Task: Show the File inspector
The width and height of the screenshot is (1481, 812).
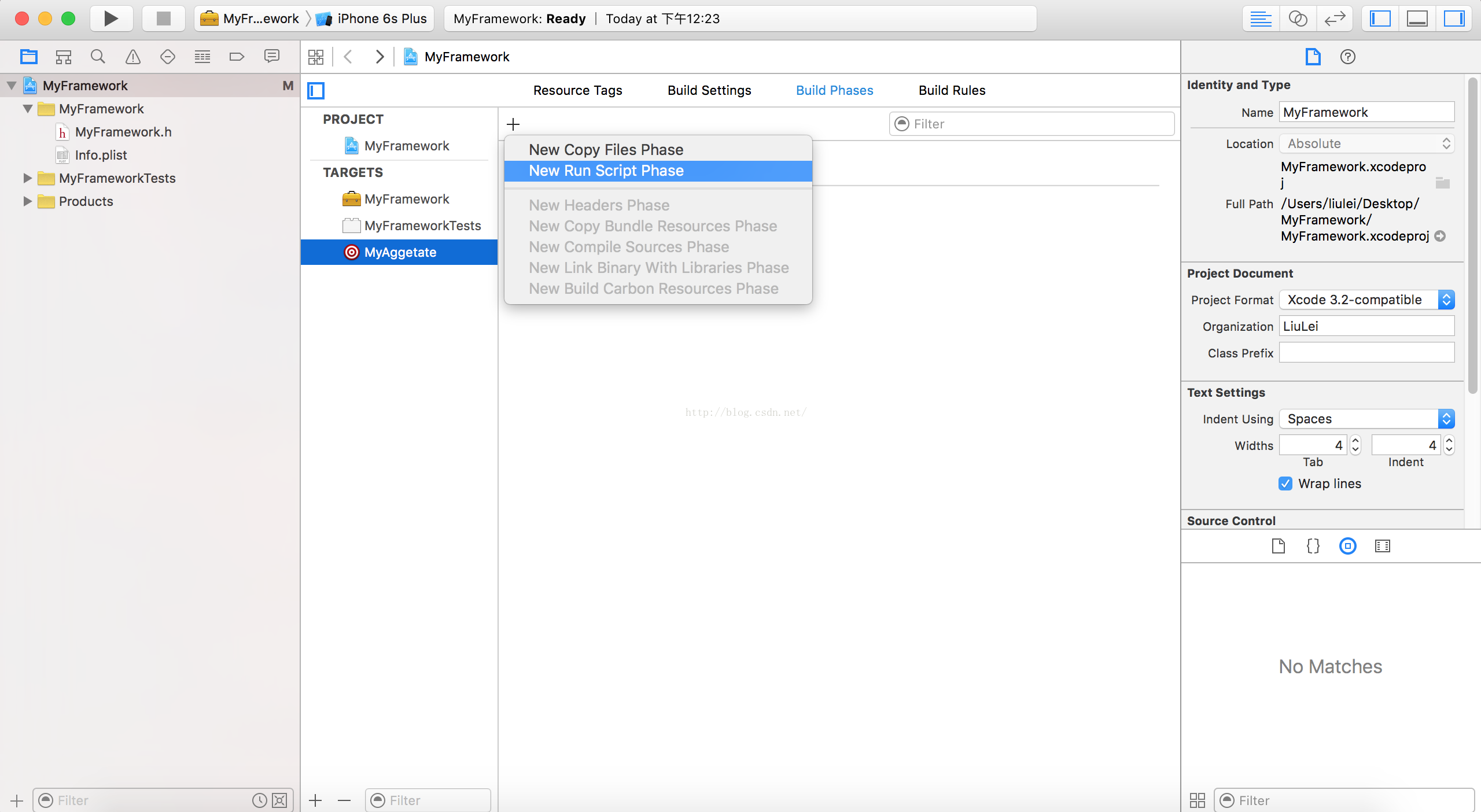Action: click(1313, 57)
